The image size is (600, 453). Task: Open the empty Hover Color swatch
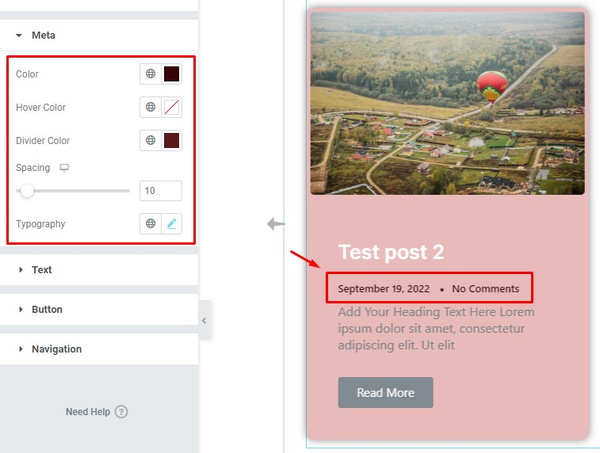point(171,107)
